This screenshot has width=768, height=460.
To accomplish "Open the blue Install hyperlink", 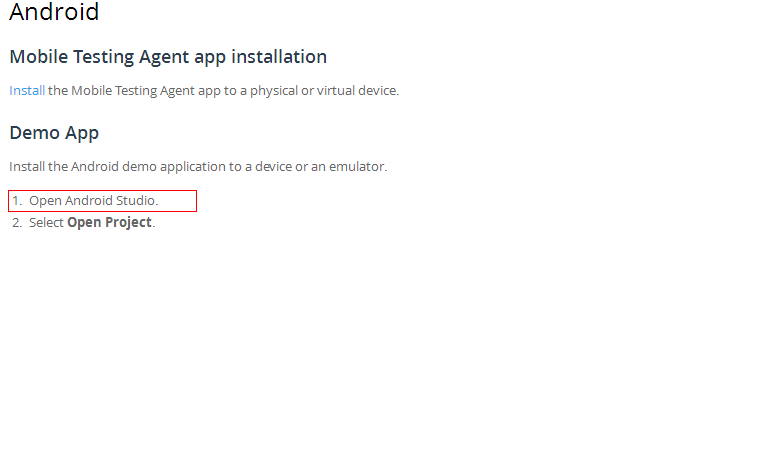I will pyautogui.click(x=27, y=91).
